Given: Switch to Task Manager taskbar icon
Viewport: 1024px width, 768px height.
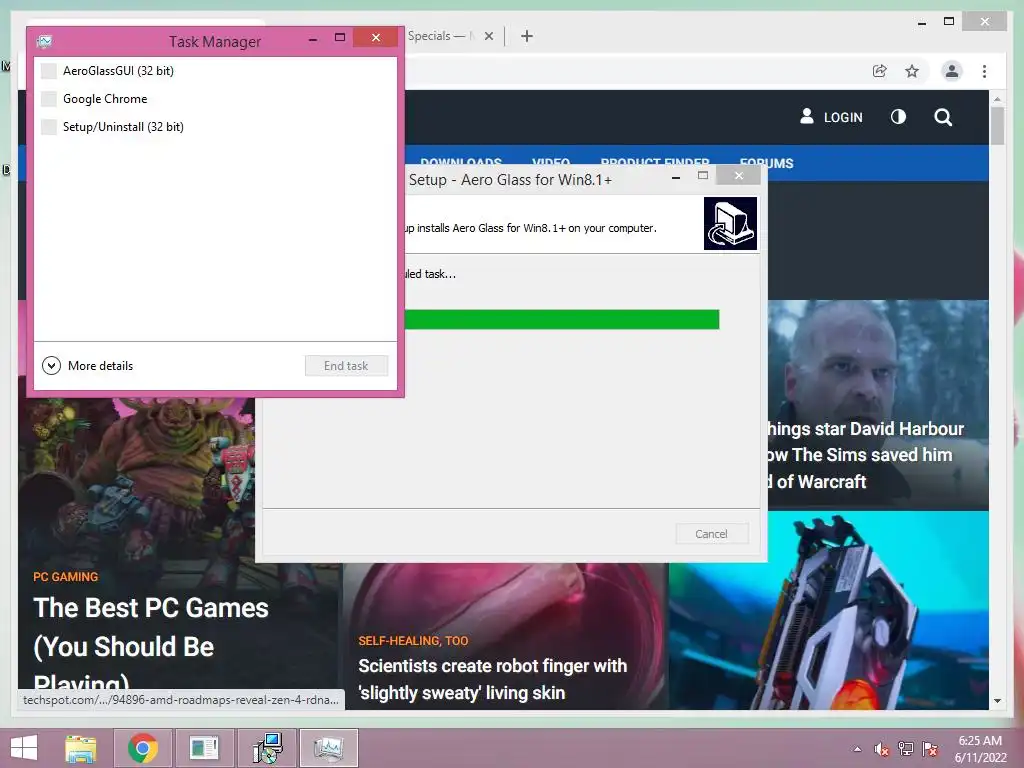Looking at the screenshot, I should pyautogui.click(x=328, y=748).
